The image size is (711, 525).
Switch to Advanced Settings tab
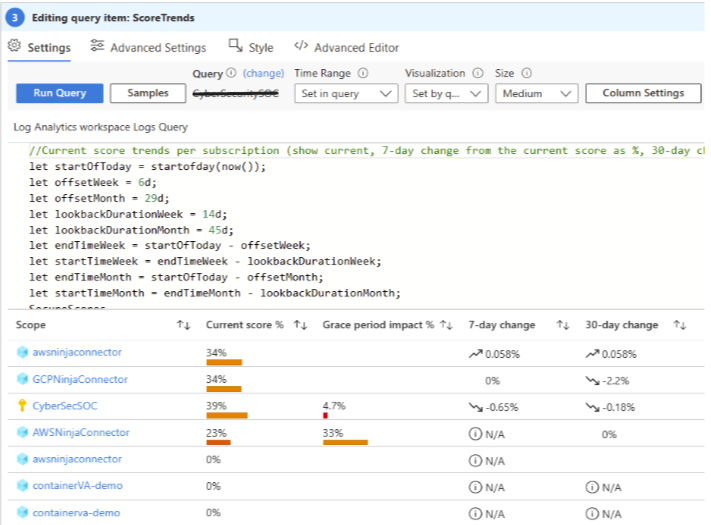(x=148, y=48)
